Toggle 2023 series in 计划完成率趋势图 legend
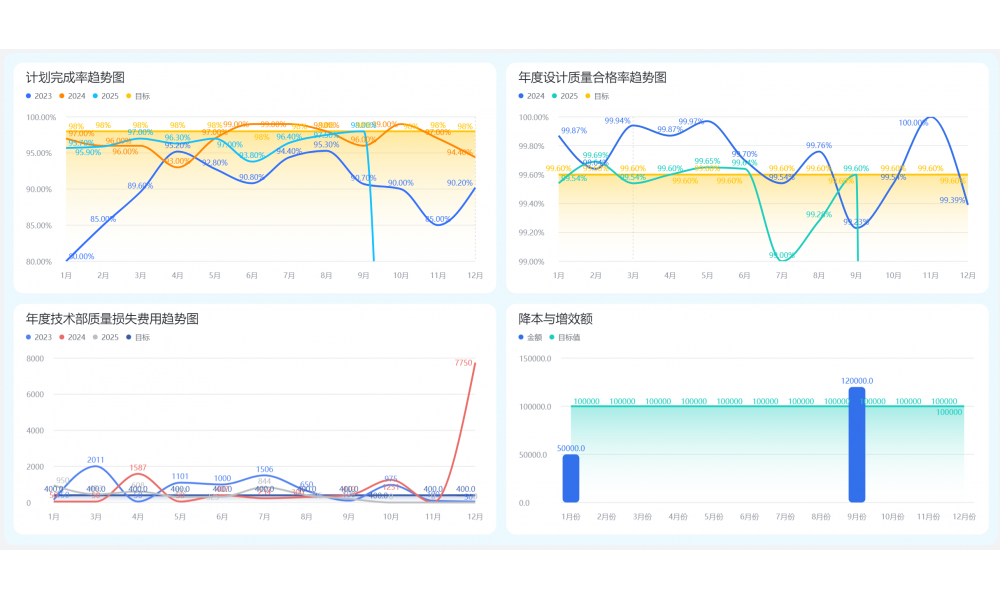The height and width of the screenshot is (600, 1000). tap(40, 96)
